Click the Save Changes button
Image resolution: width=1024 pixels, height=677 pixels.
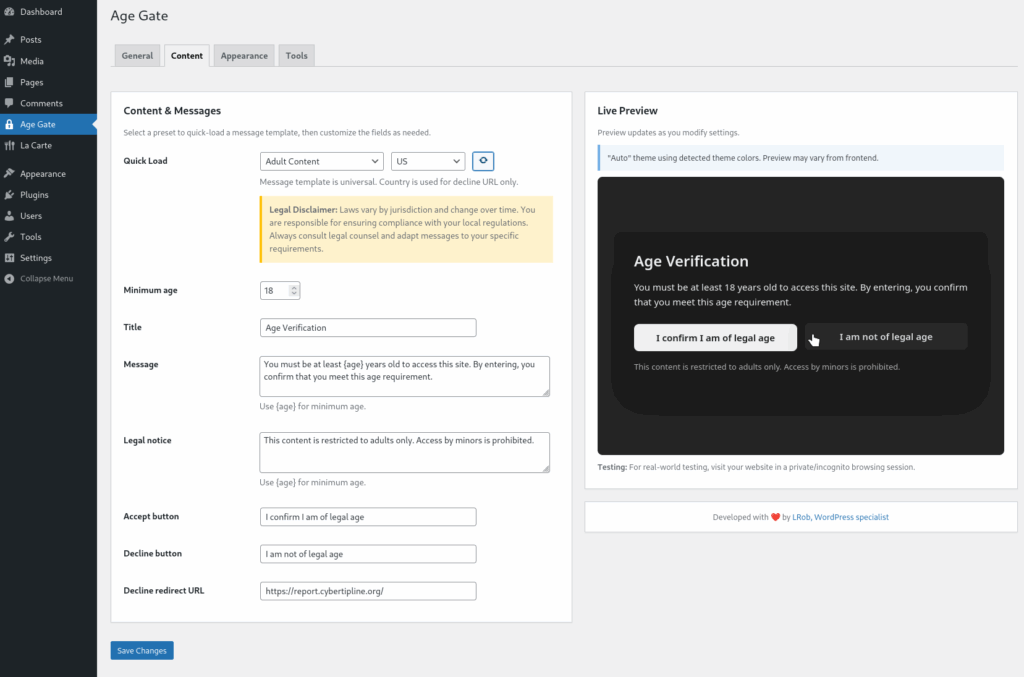142,651
